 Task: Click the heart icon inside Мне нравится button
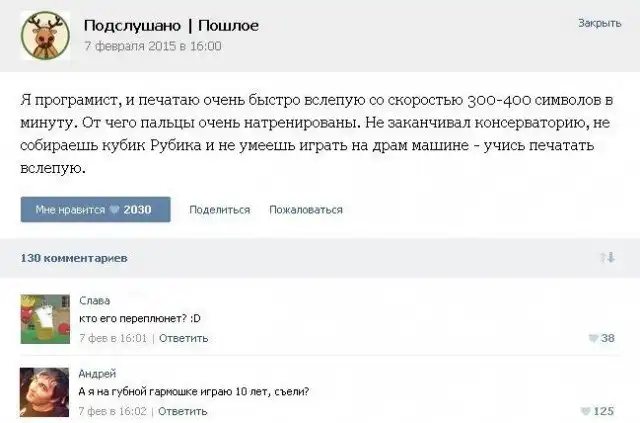[x=116, y=210]
